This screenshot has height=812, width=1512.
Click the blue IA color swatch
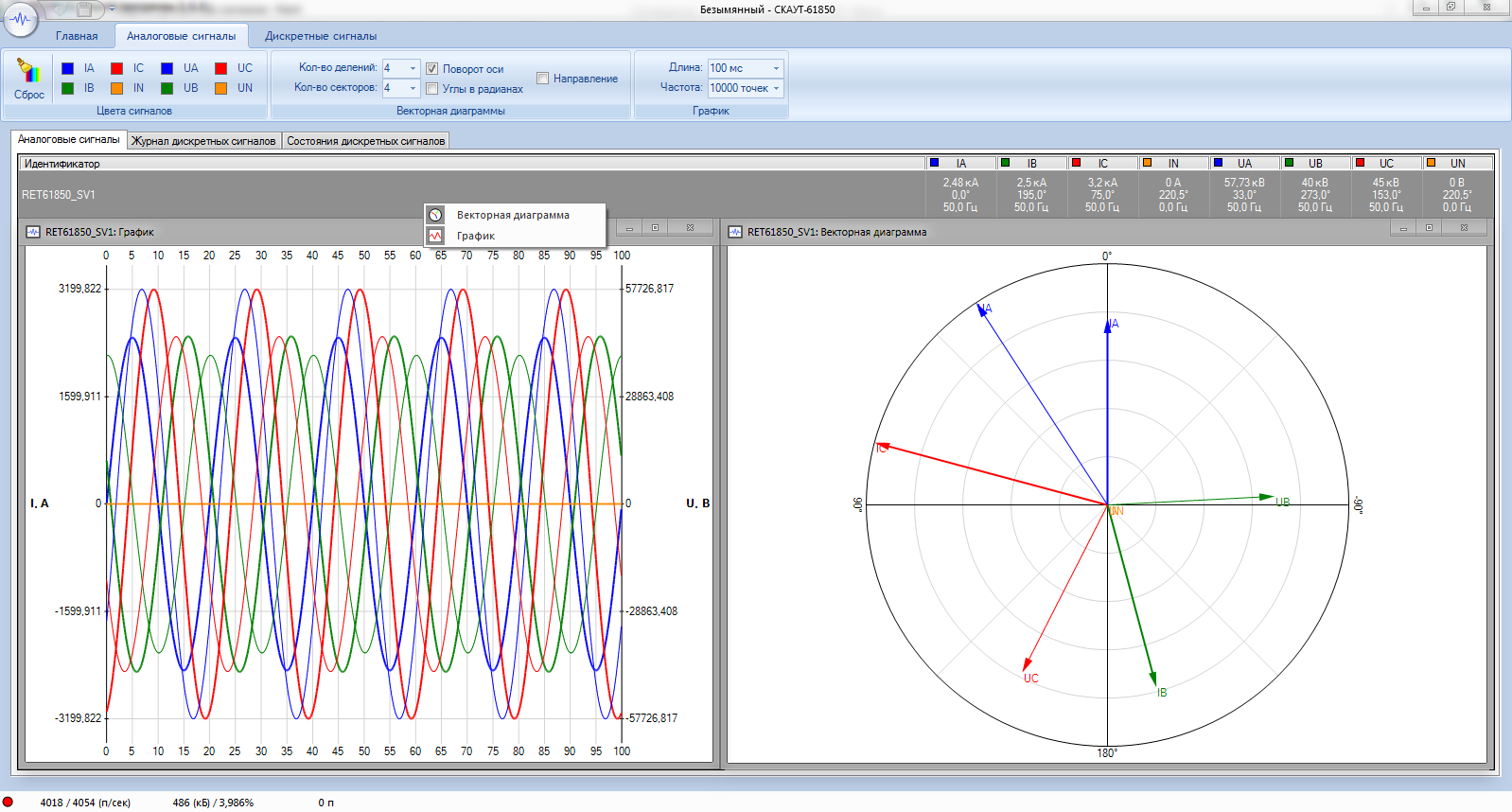pos(68,68)
